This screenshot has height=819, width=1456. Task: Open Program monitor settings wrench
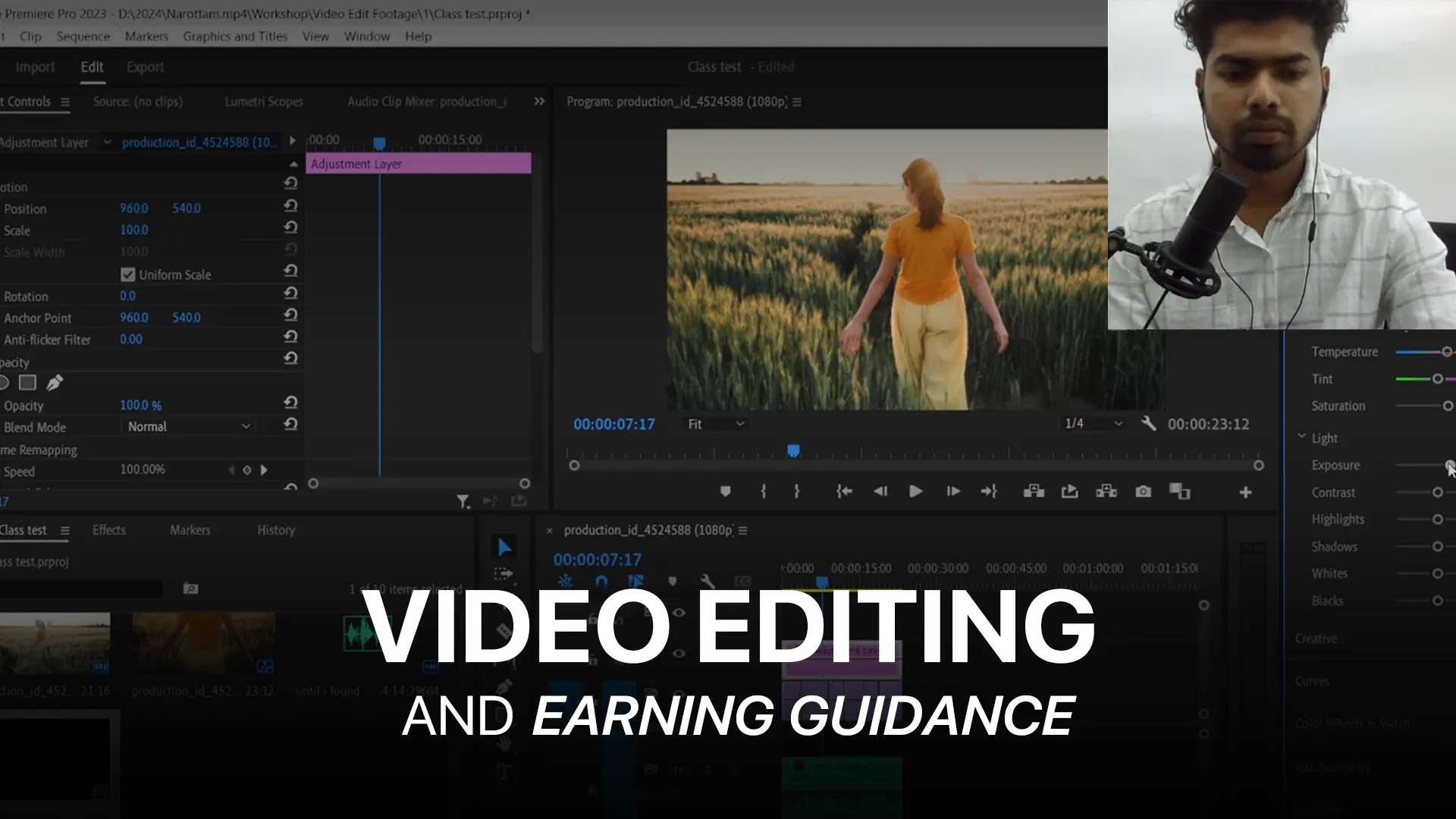[x=1148, y=424]
